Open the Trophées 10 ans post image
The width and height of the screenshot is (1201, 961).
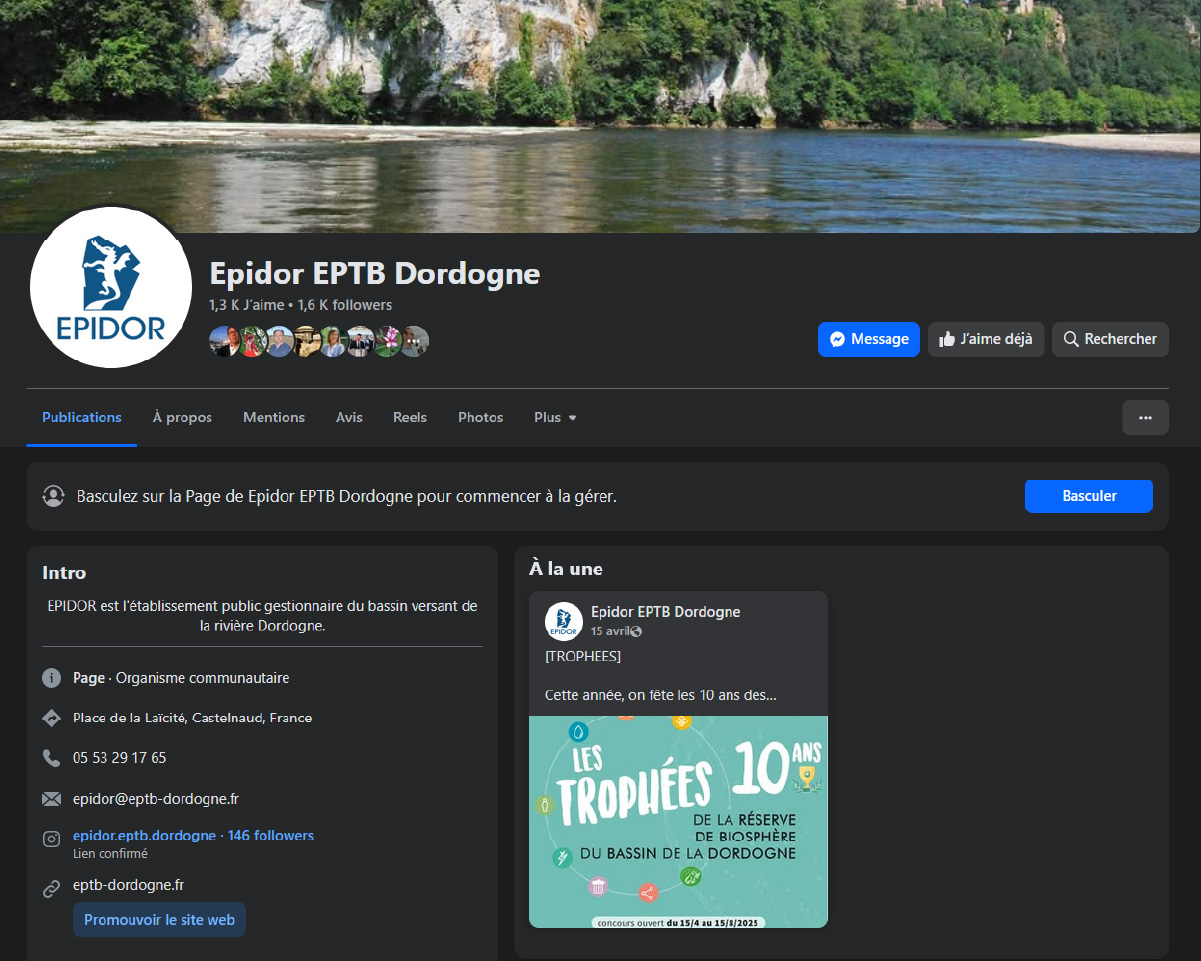[x=678, y=822]
